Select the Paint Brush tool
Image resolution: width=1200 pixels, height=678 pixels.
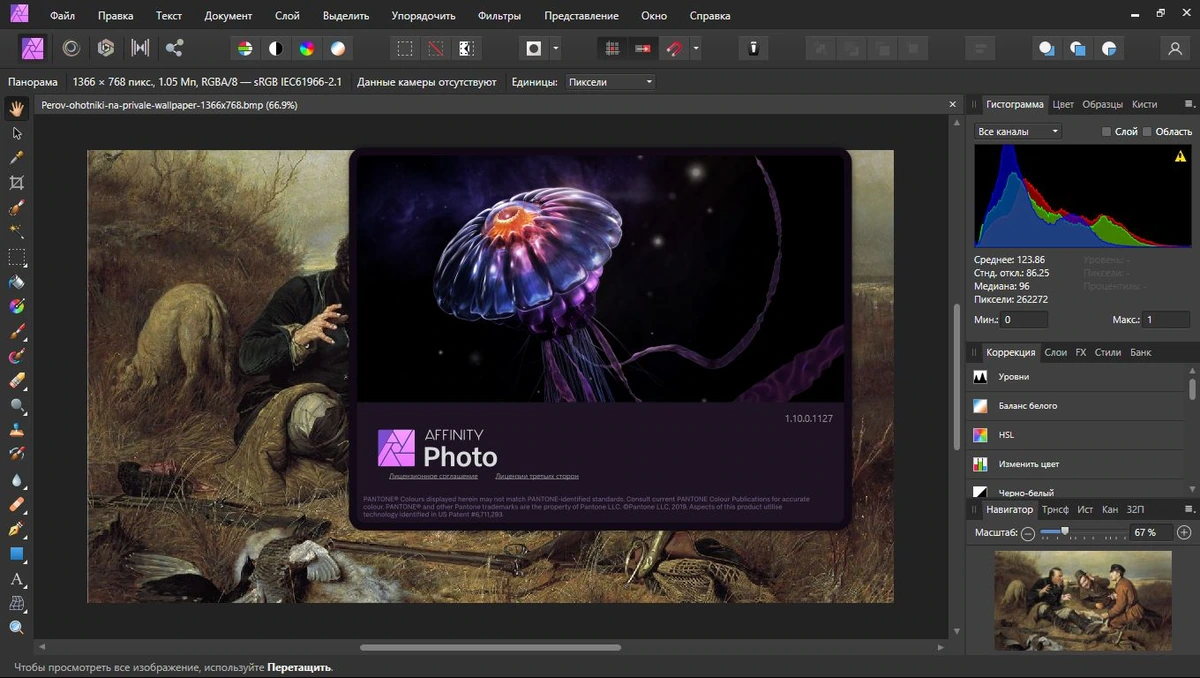[17, 331]
